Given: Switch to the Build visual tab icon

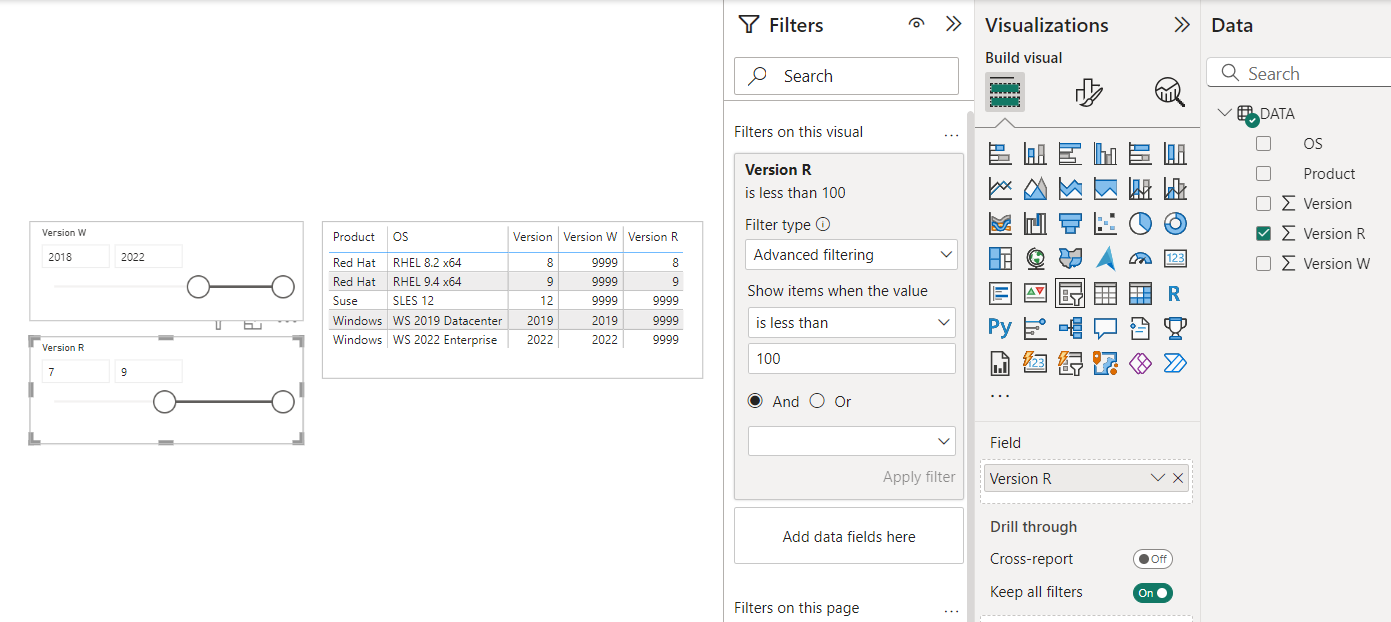Looking at the screenshot, I should 1005,92.
